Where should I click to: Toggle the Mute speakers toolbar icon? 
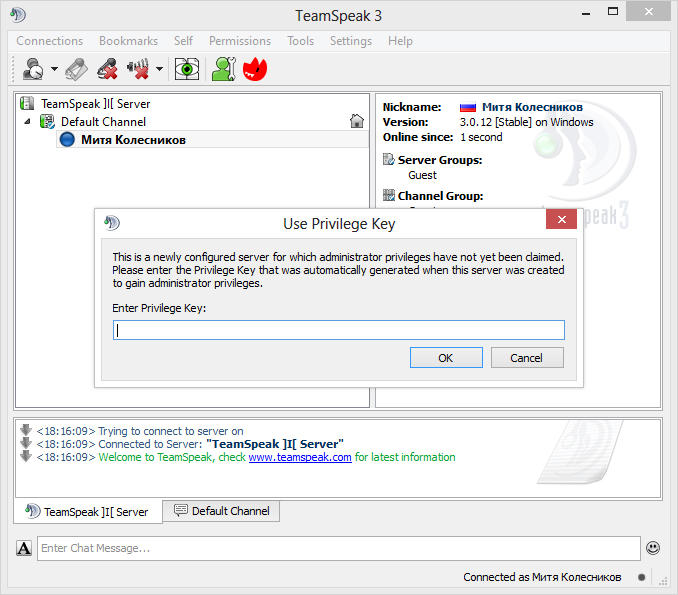pos(138,69)
